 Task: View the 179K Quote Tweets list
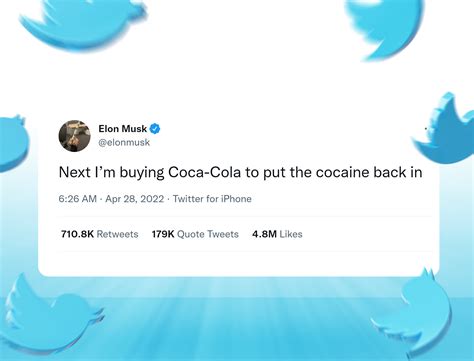point(195,234)
